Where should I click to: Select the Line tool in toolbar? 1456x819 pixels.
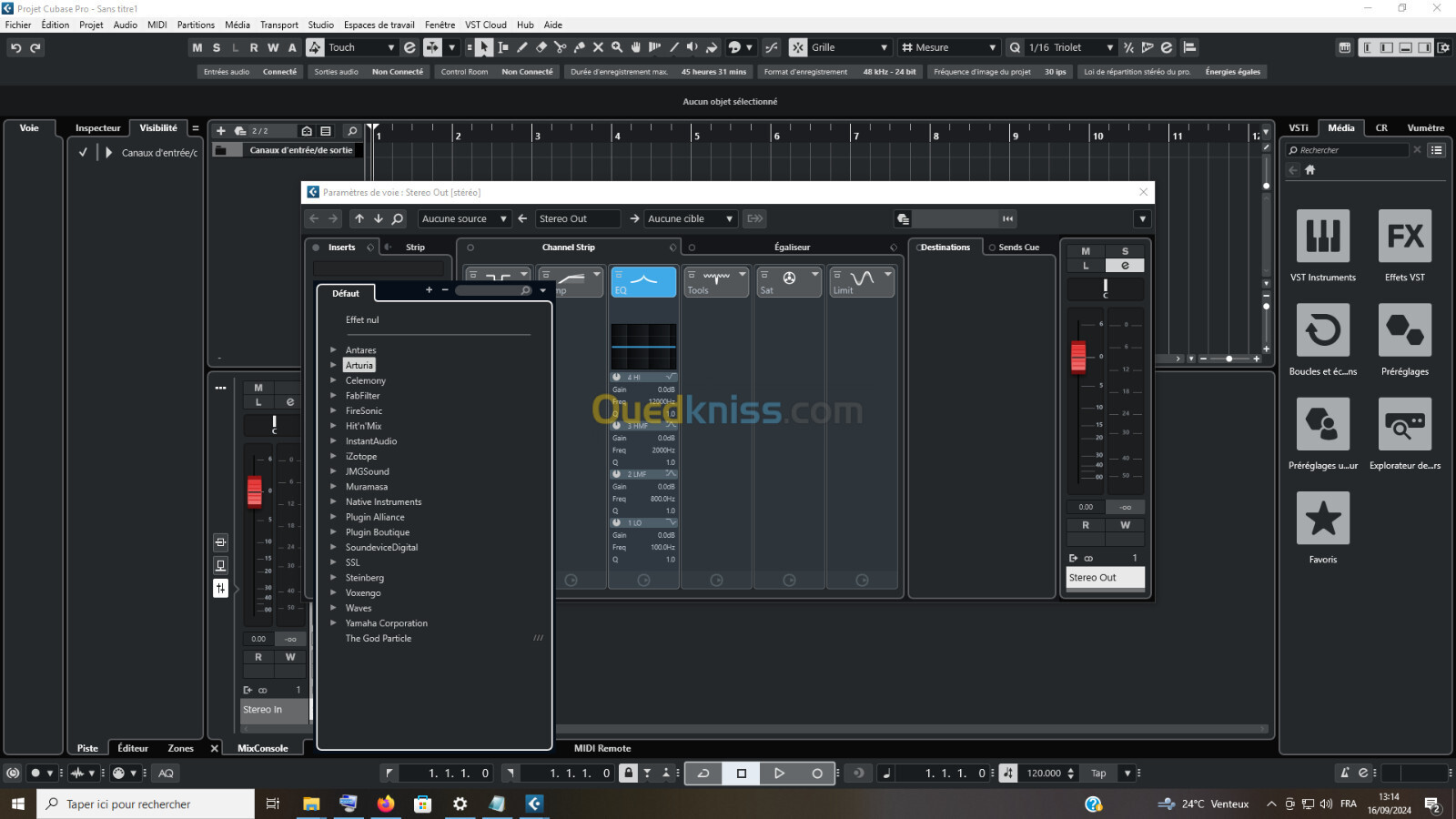click(x=674, y=47)
